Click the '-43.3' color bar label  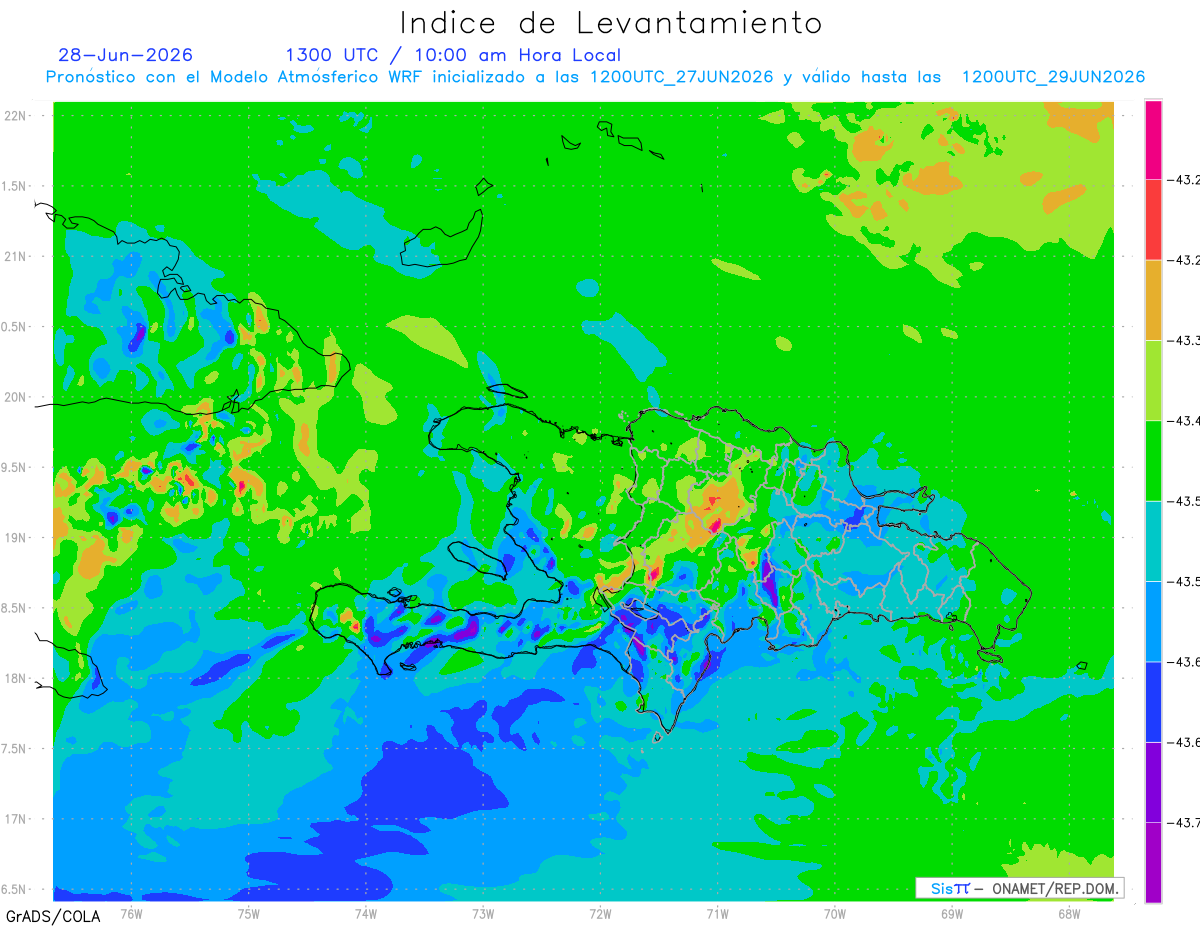click(1184, 341)
